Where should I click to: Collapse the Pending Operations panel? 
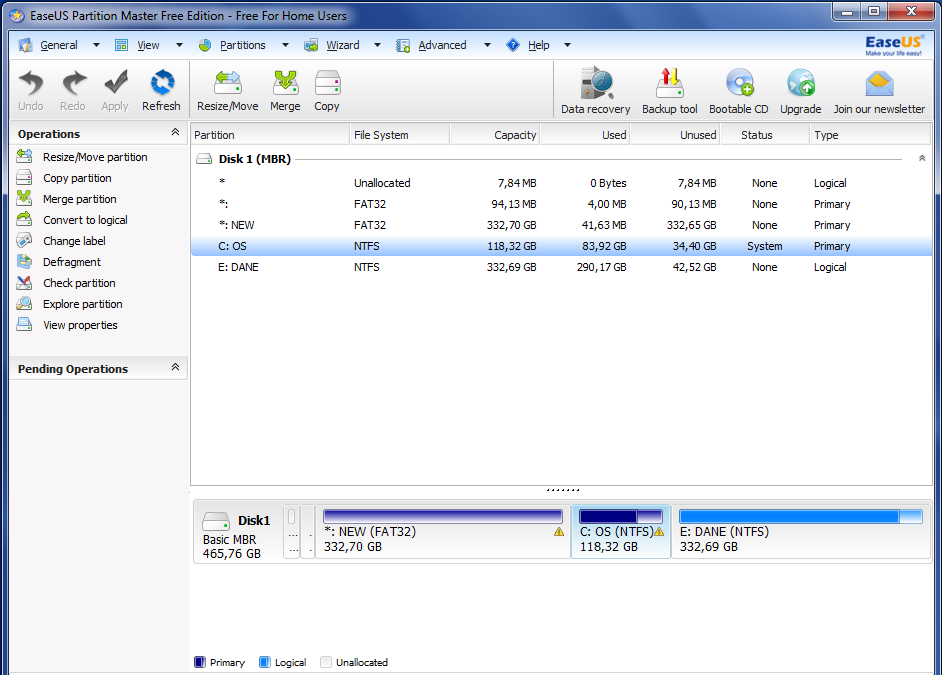click(x=175, y=368)
